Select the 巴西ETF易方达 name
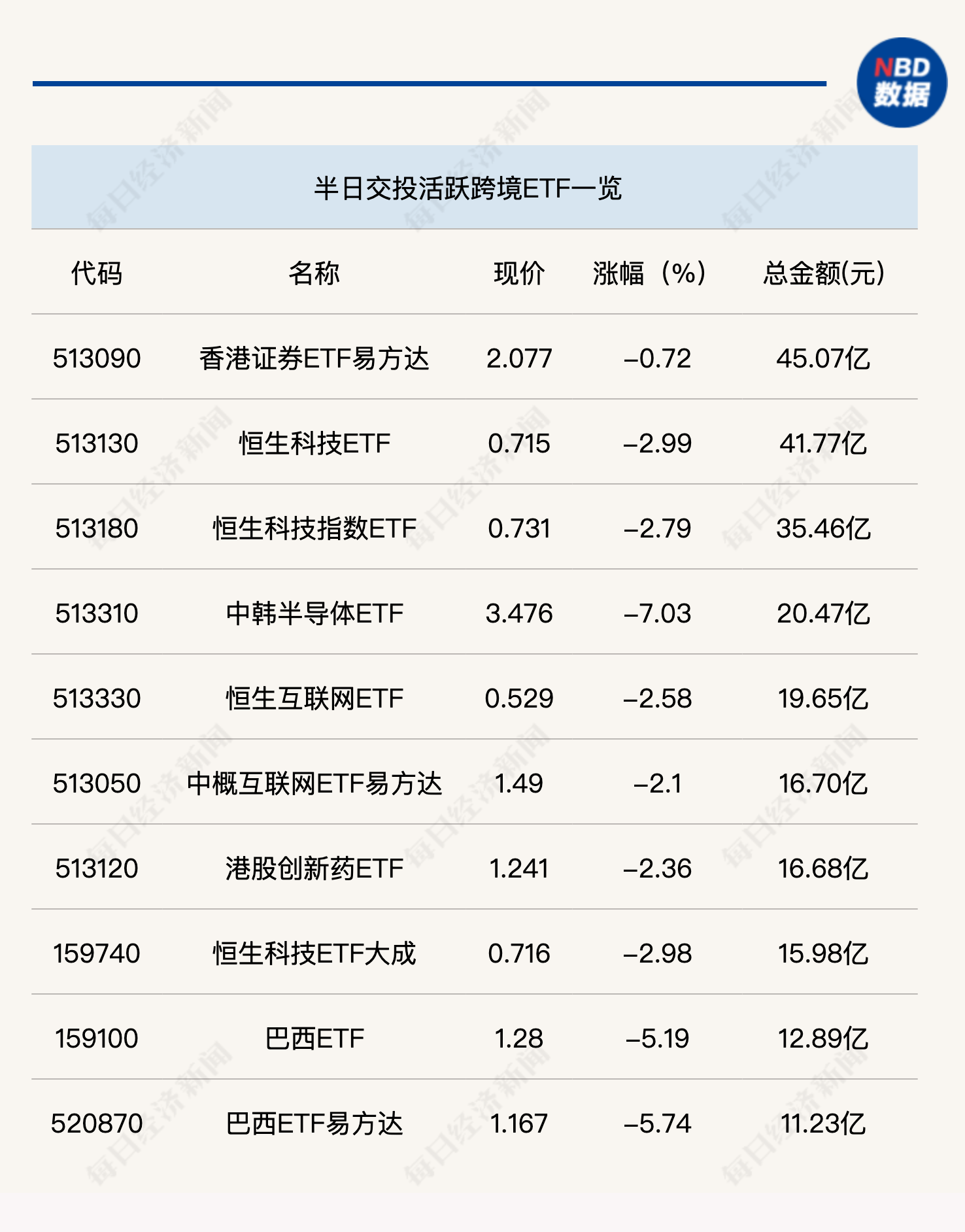 pyautogui.click(x=314, y=1123)
